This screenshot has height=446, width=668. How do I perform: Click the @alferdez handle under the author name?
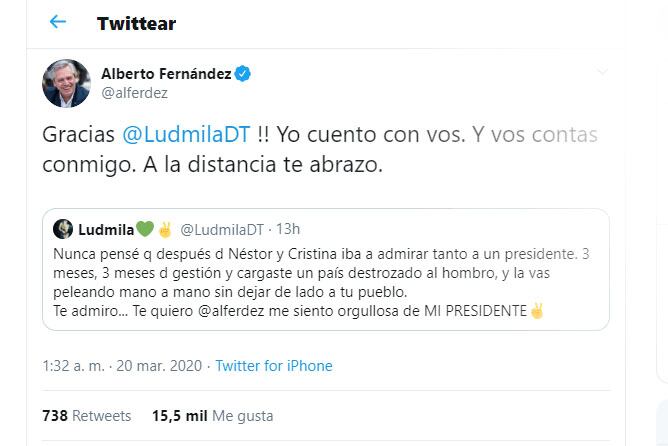pos(135,93)
